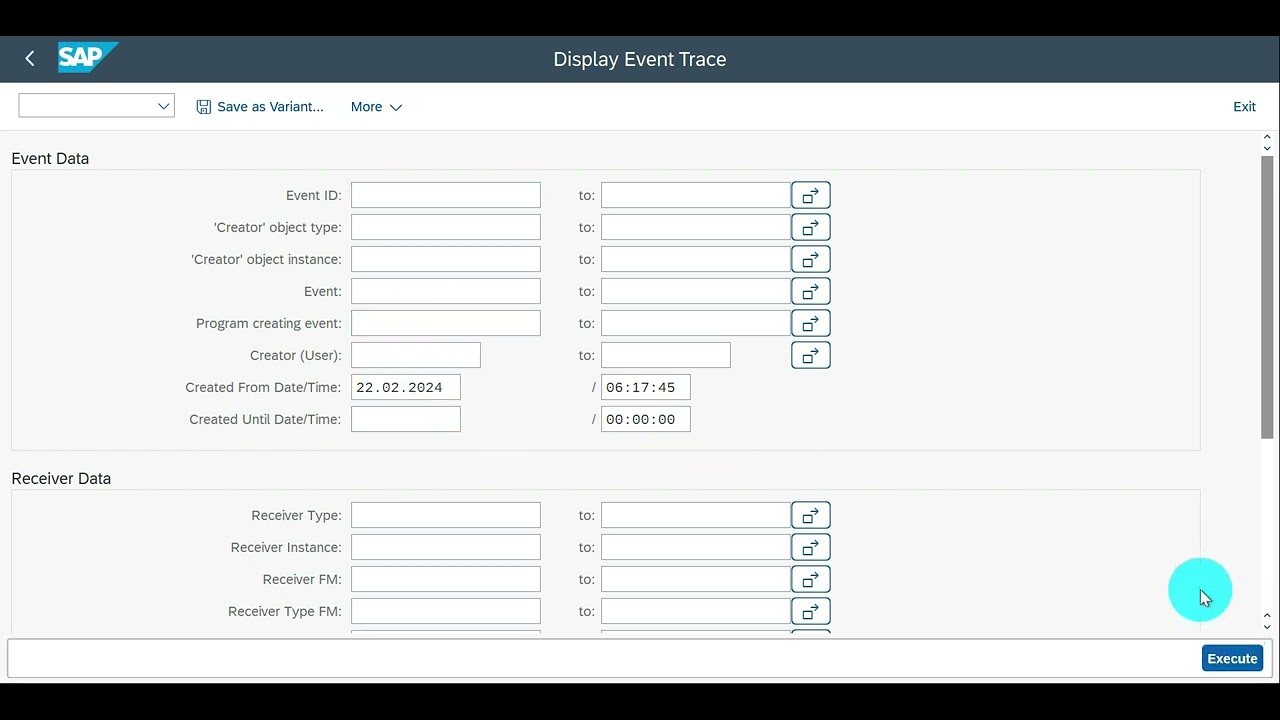Open multiple selection for Receiver Instance
The height and width of the screenshot is (720, 1280).
811,547
